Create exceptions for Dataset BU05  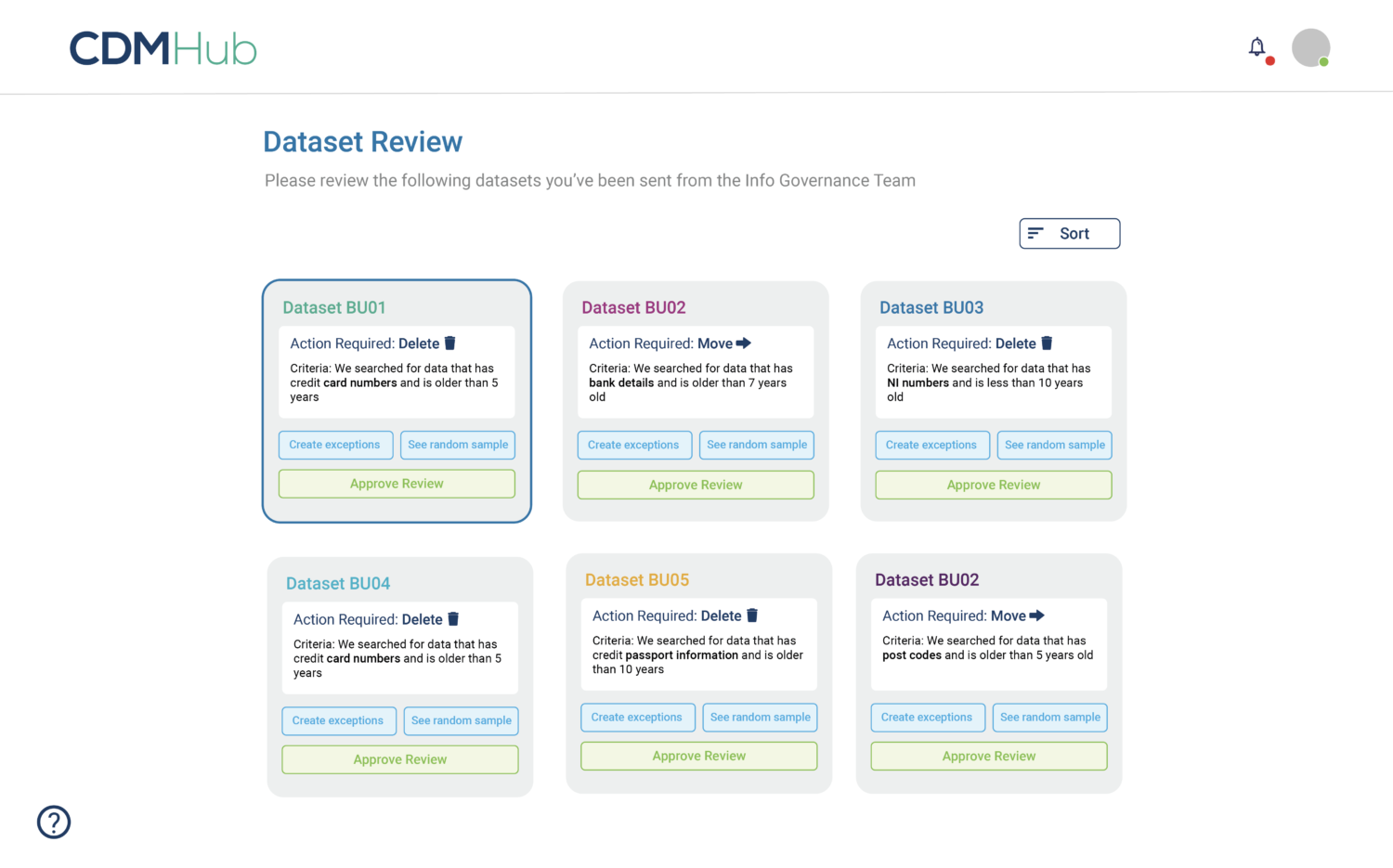(x=637, y=717)
